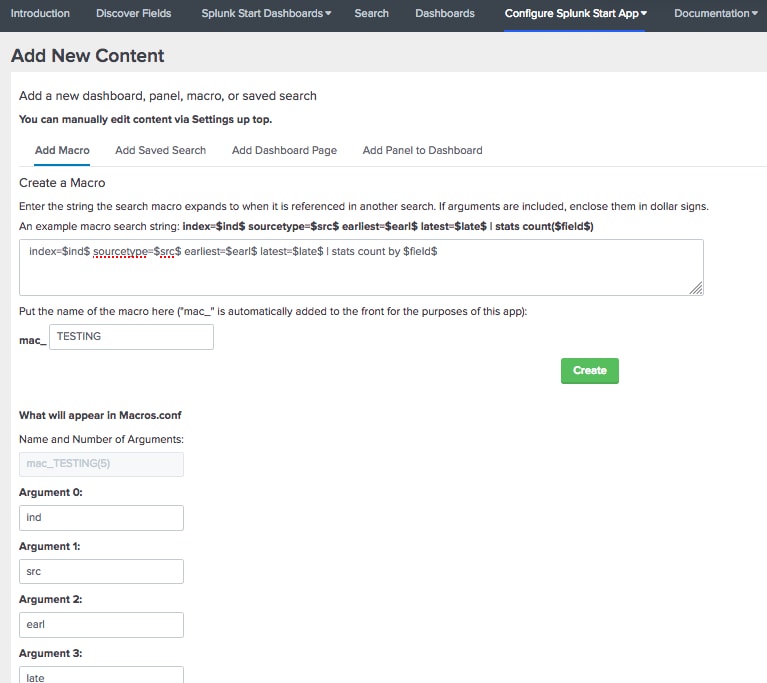Open the Search nav item

pyautogui.click(x=372, y=13)
